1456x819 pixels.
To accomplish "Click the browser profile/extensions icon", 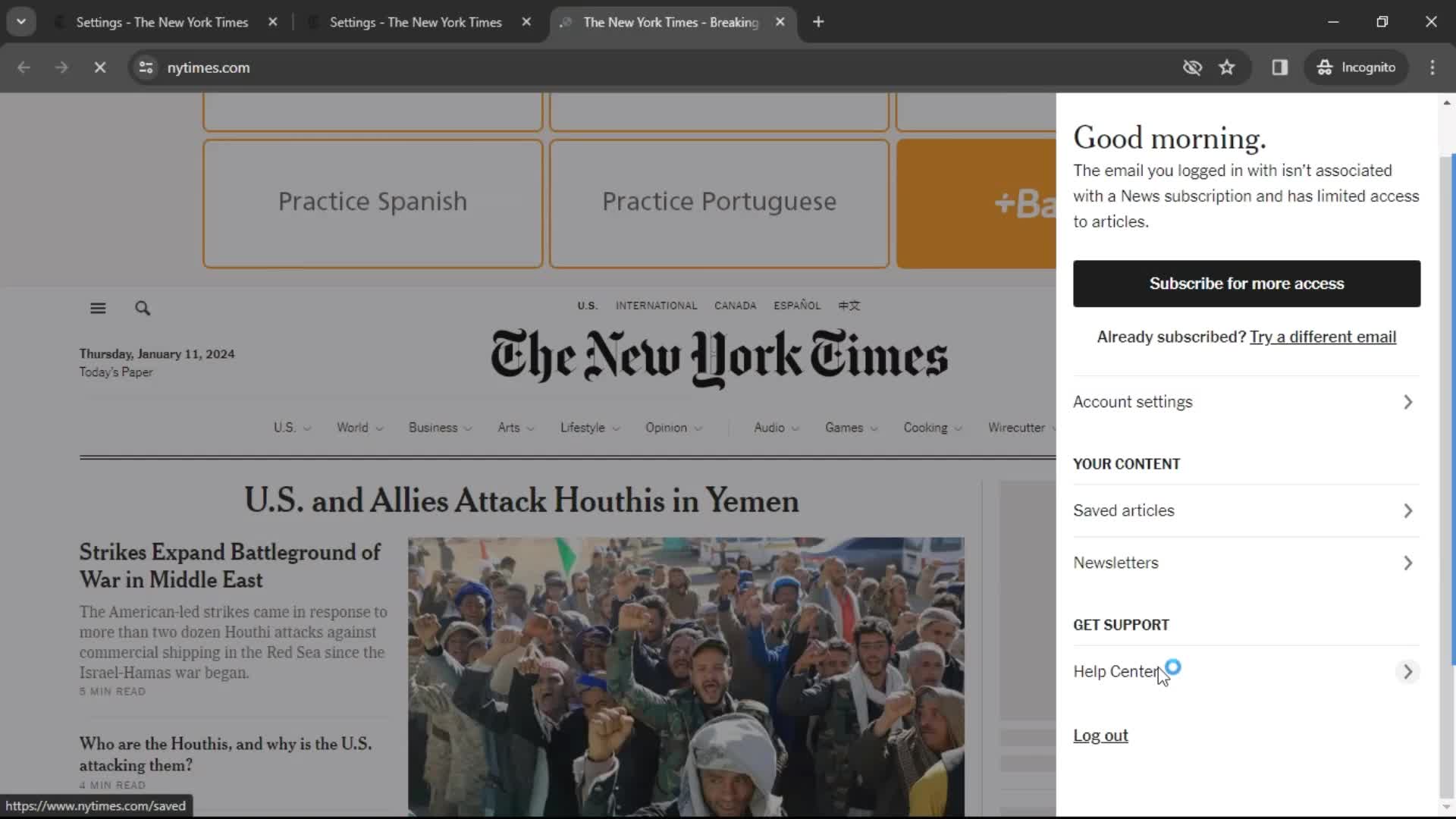I will pyautogui.click(x=1281, y=67).
